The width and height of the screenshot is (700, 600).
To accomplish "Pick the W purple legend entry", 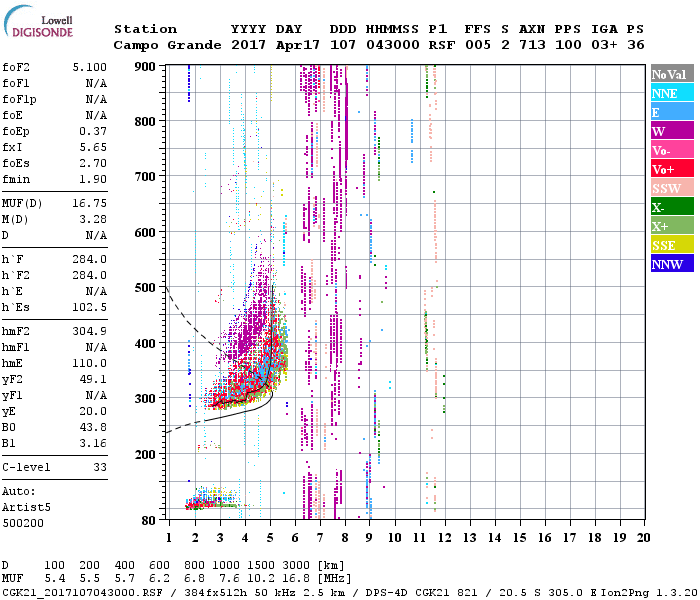I will pyautogui.click(x=672, y=131).
